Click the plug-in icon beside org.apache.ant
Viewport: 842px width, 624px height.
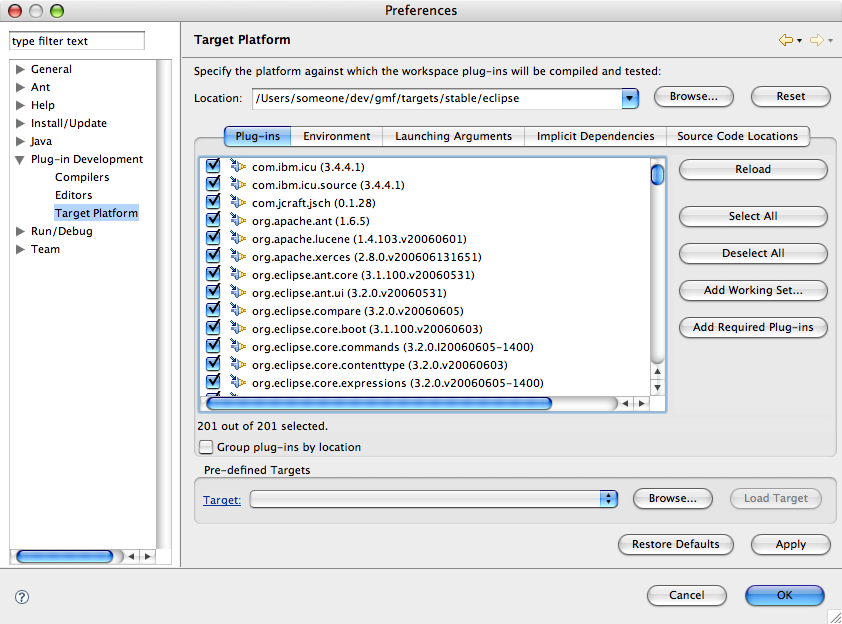click(238, 220)
